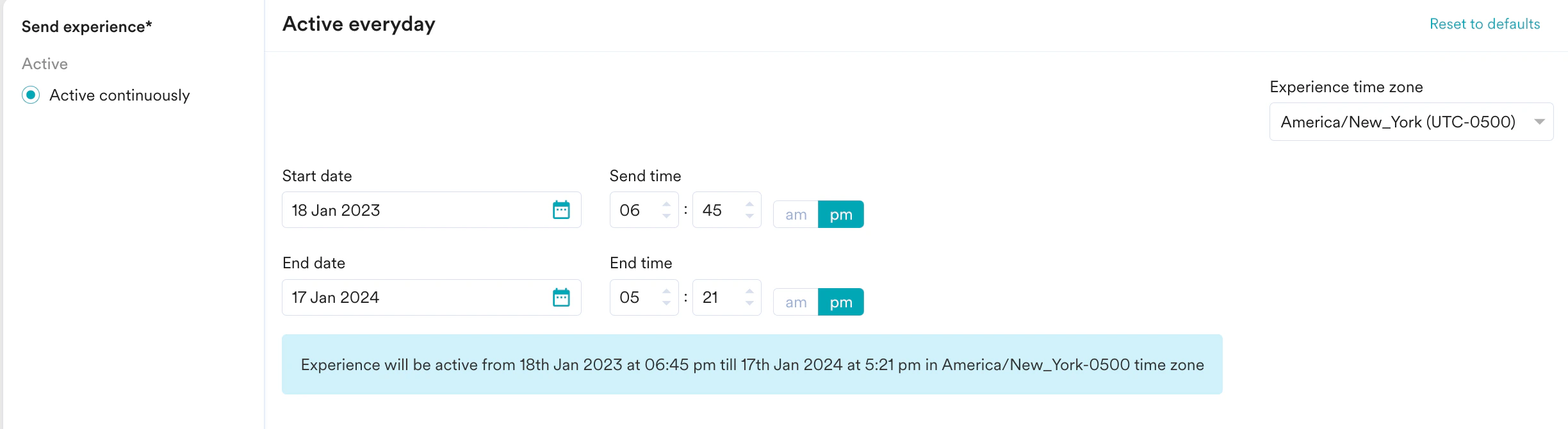Switch End time to am

(x=795, y=301)
